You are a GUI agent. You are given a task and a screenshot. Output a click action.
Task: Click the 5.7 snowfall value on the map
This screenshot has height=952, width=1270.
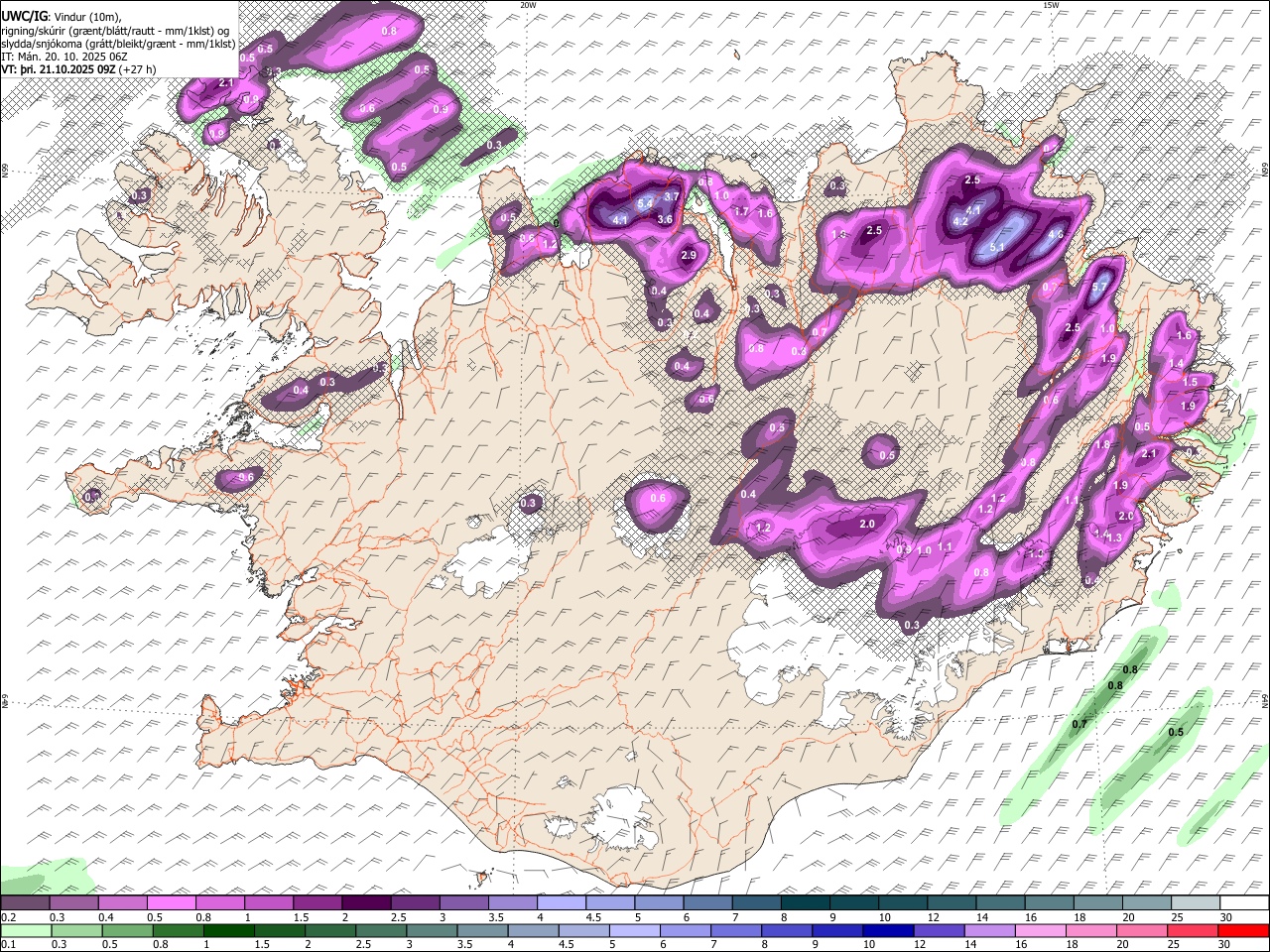[1099, 289]
